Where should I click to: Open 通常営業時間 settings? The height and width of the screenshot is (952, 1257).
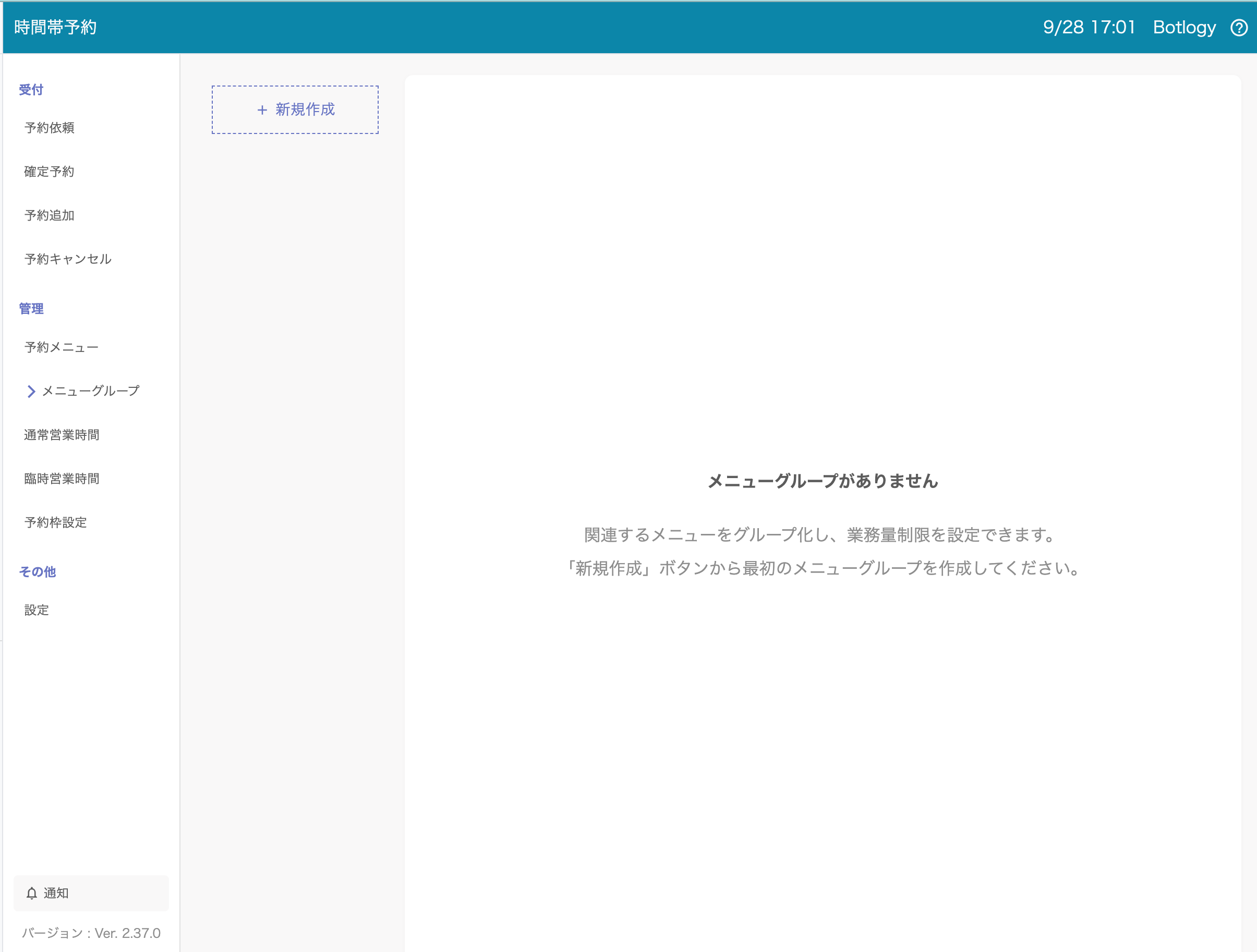click(62, 434)
